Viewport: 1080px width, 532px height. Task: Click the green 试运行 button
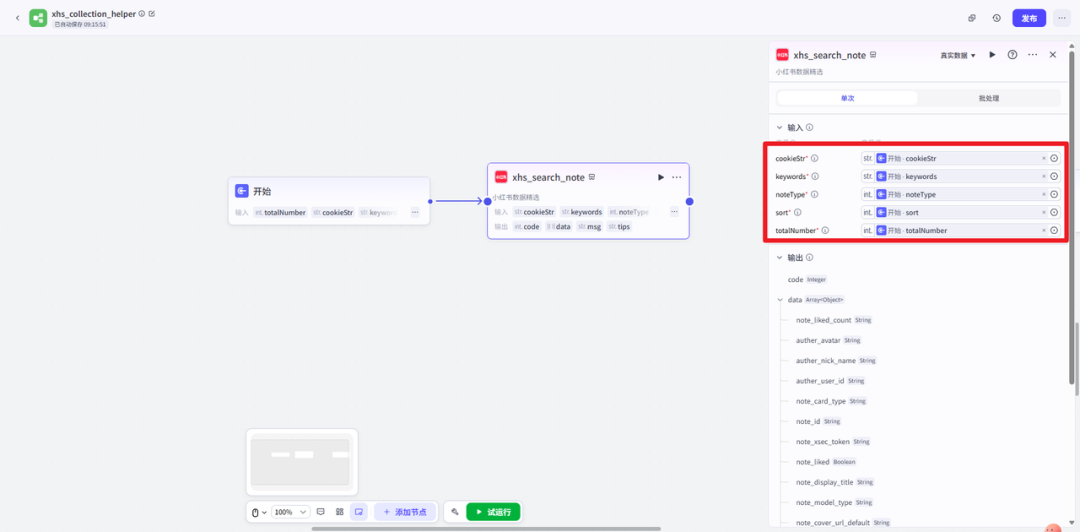[x=493, y=512]
